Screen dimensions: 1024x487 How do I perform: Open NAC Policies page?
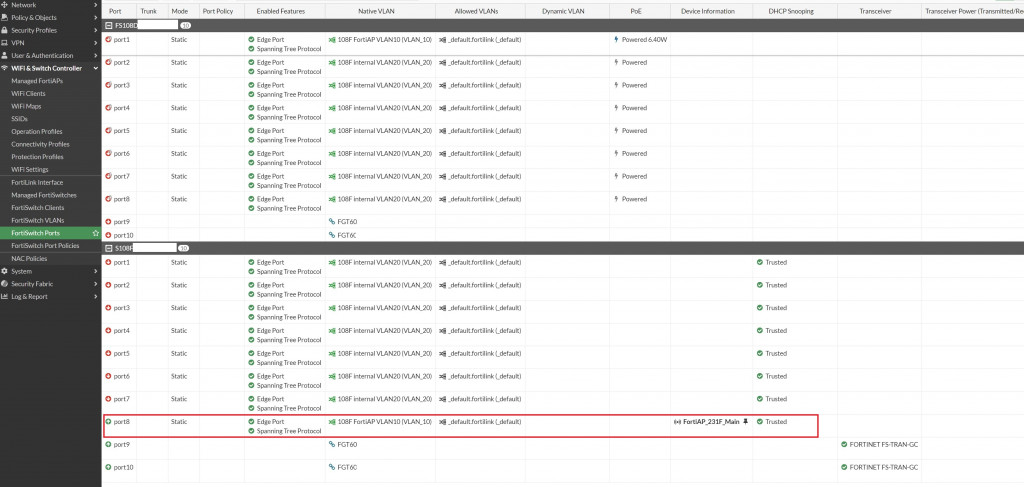[29, 259]
